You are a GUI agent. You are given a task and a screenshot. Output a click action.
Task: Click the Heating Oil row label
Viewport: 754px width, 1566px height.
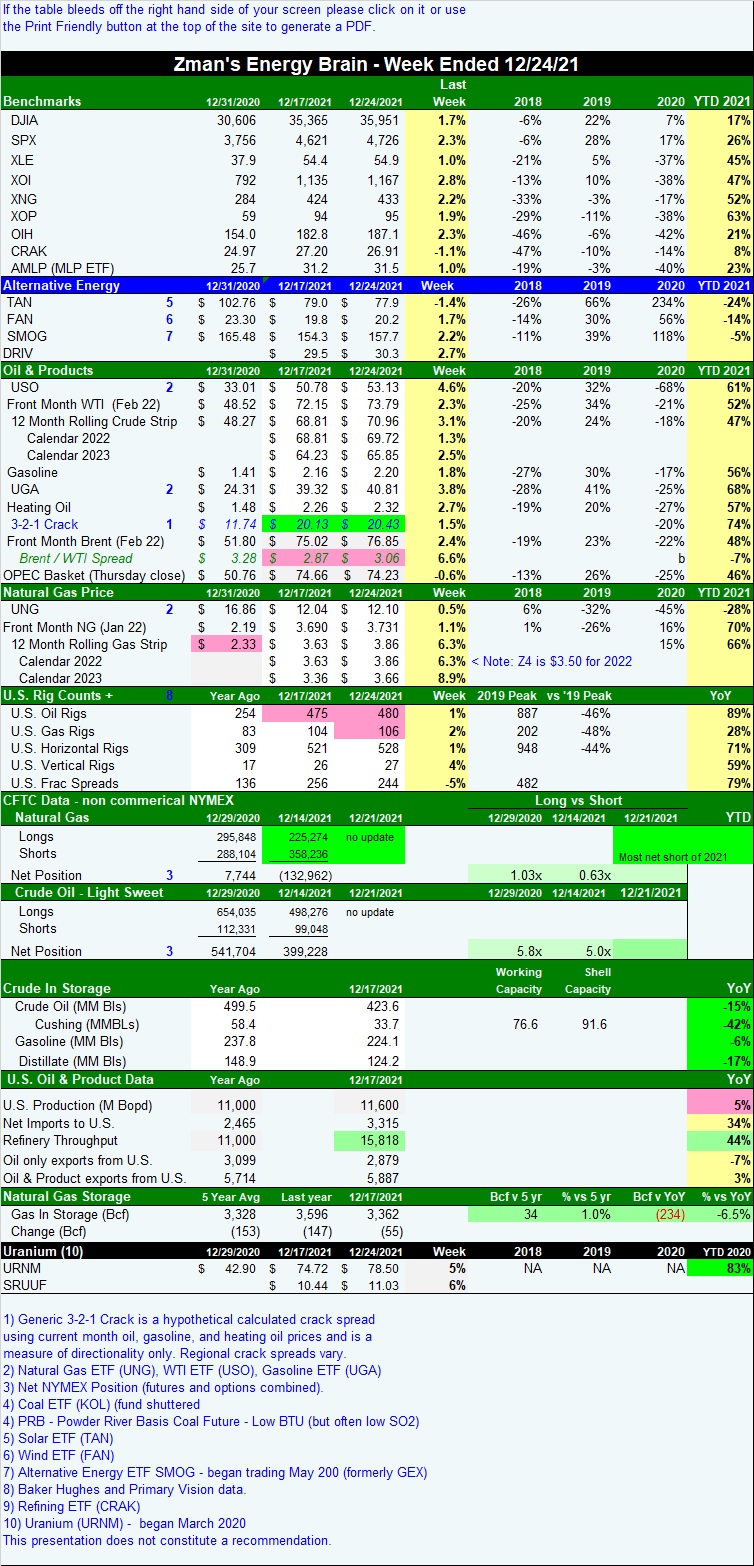pyautogui.click(x=42, y=508)
